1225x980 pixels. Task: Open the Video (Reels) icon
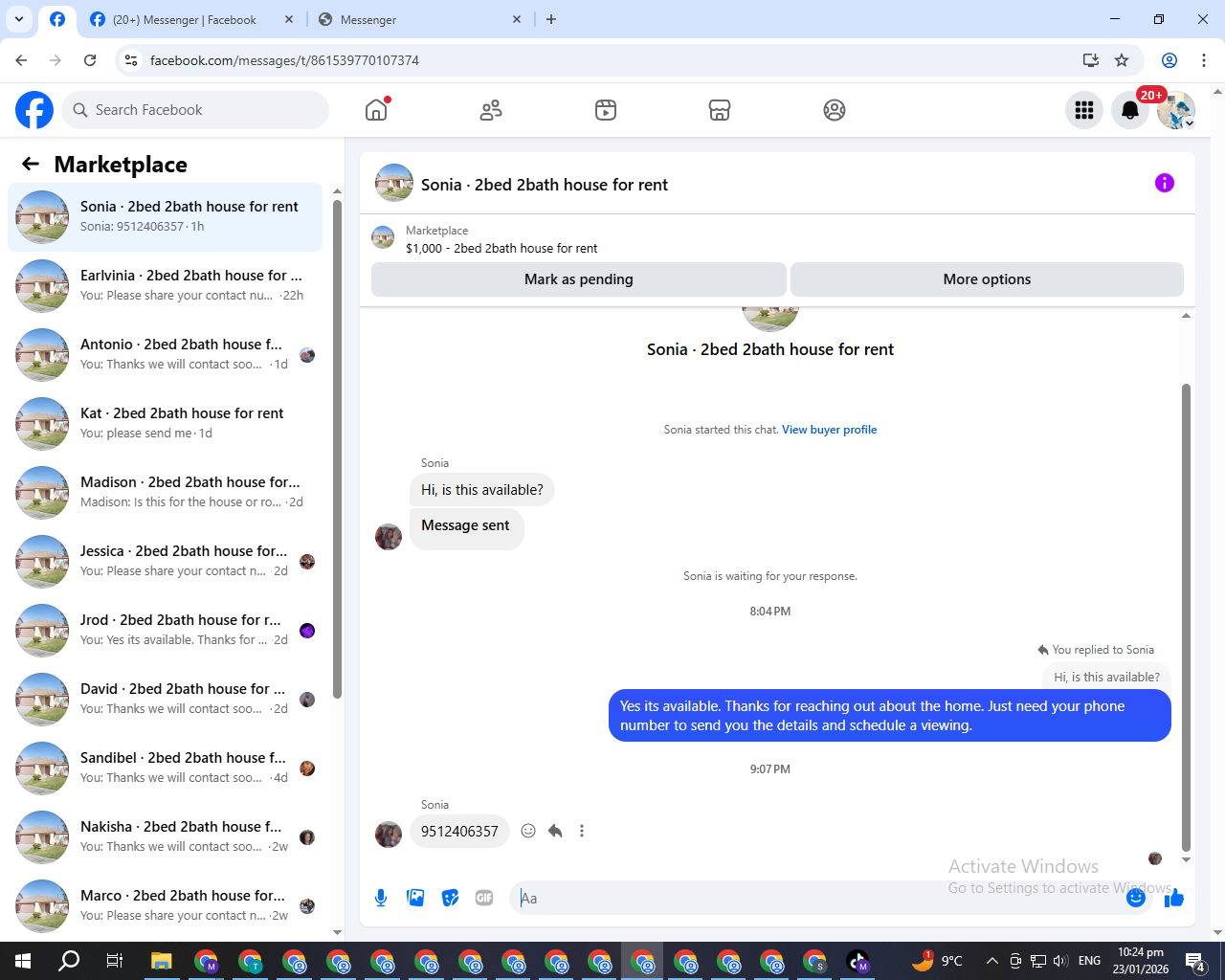[606, 110]
